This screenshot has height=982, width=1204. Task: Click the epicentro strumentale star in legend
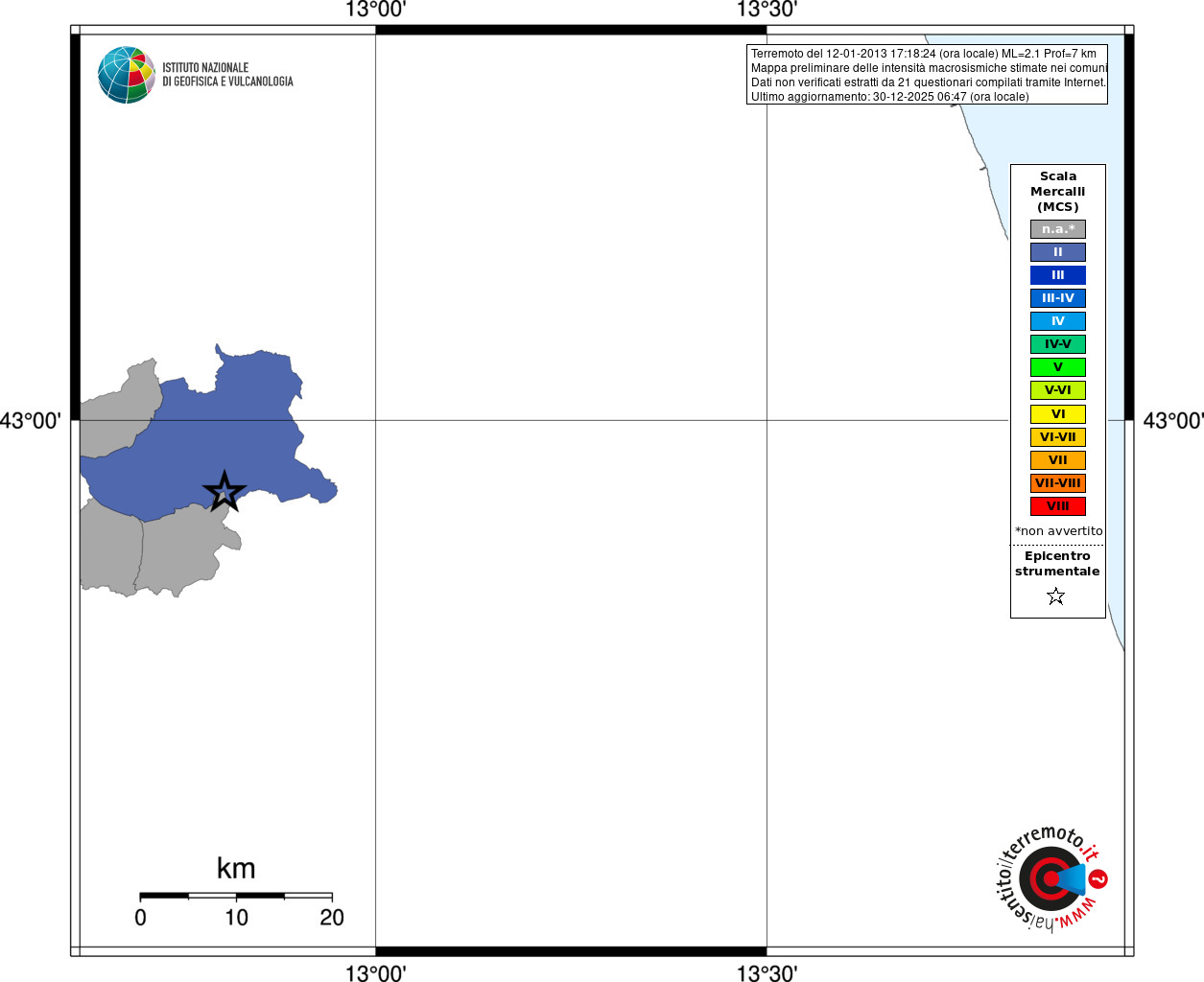[1056, 596]
